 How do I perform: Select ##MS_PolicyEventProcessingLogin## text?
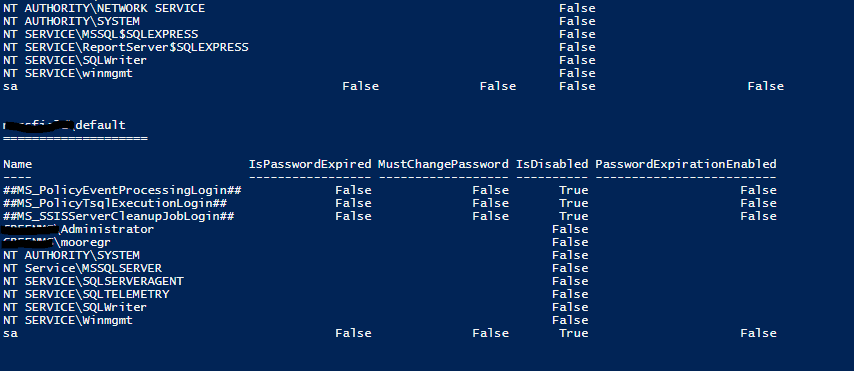(x=122, y=190)
